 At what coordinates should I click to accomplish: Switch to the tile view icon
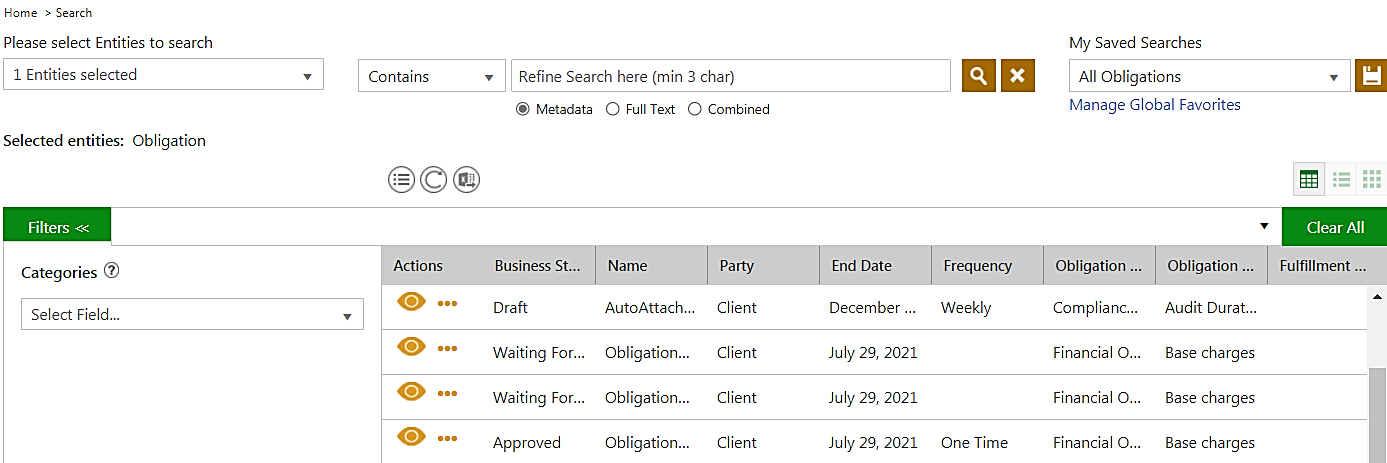[1371, 180]
